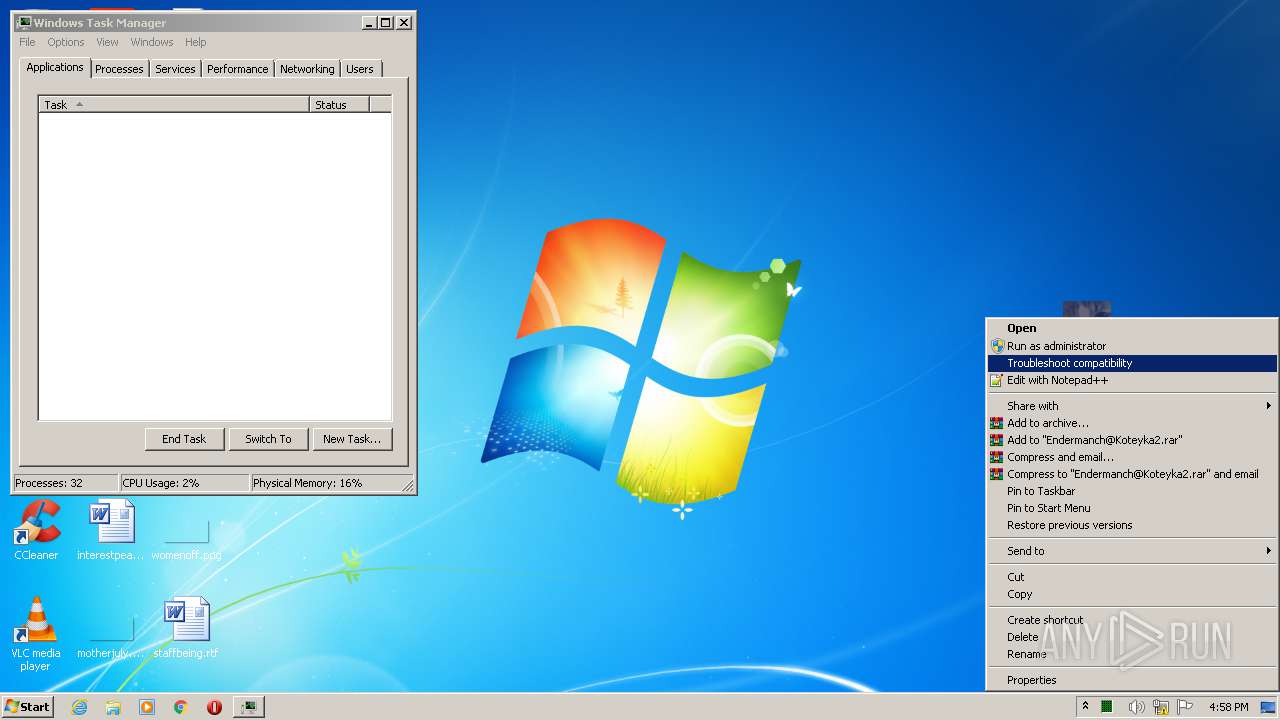Click the New Task... button

coord(352,439)
